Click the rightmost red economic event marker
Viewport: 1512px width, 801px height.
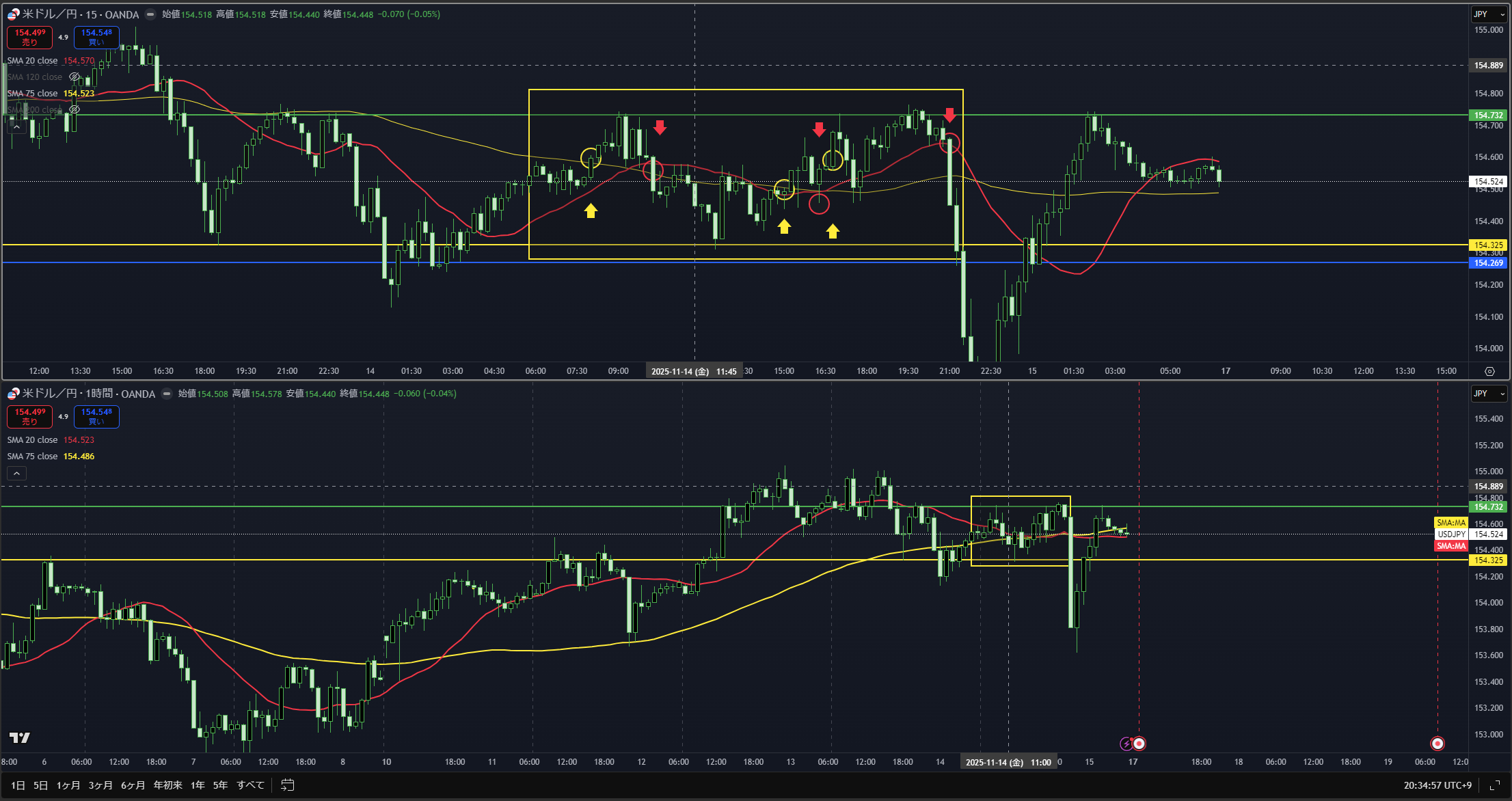[x=1437, y=744]
